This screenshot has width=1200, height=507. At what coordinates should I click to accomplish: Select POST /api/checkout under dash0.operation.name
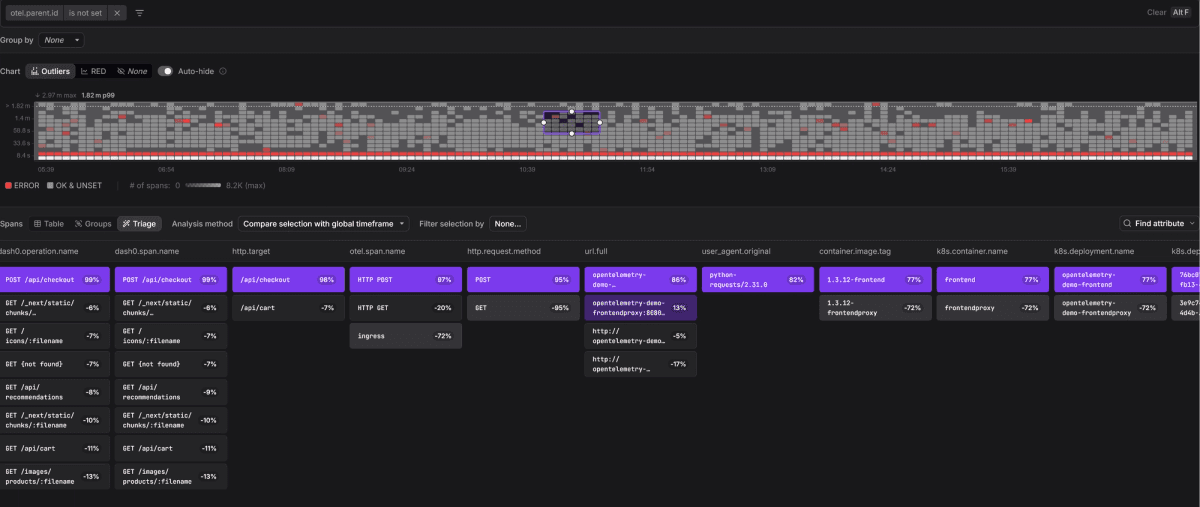coord(55,280)
